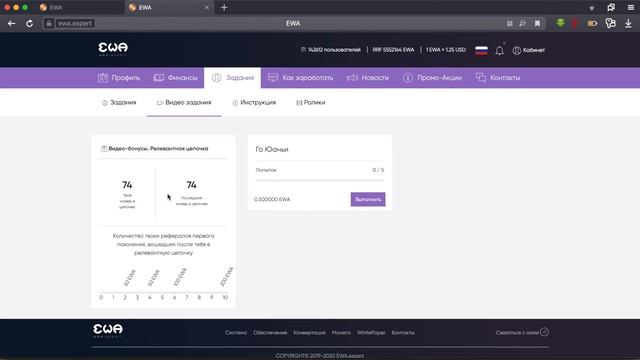Image resolution: width=640 pixels, height=360 pixels.
Task: Open the Профиль menu item
Action: tap(119, 78)
